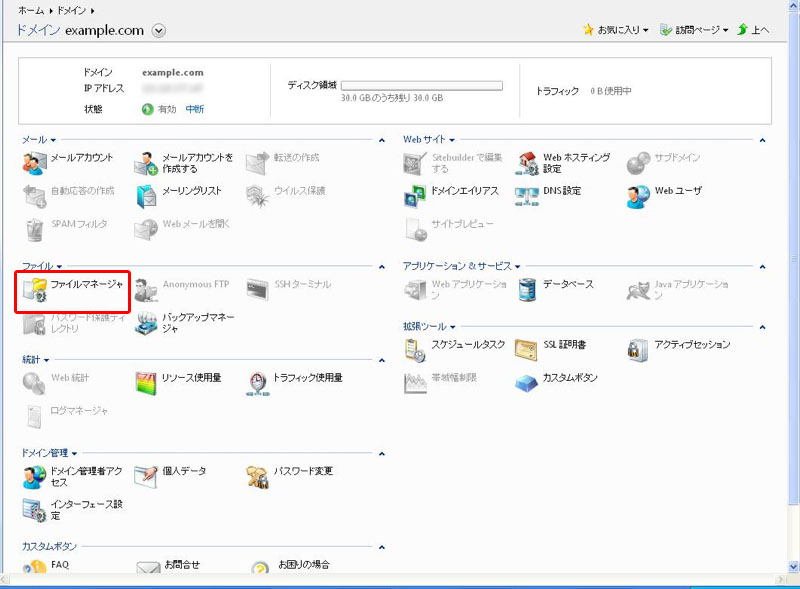Open the インターフェース設定 icon

pos(34,510)
